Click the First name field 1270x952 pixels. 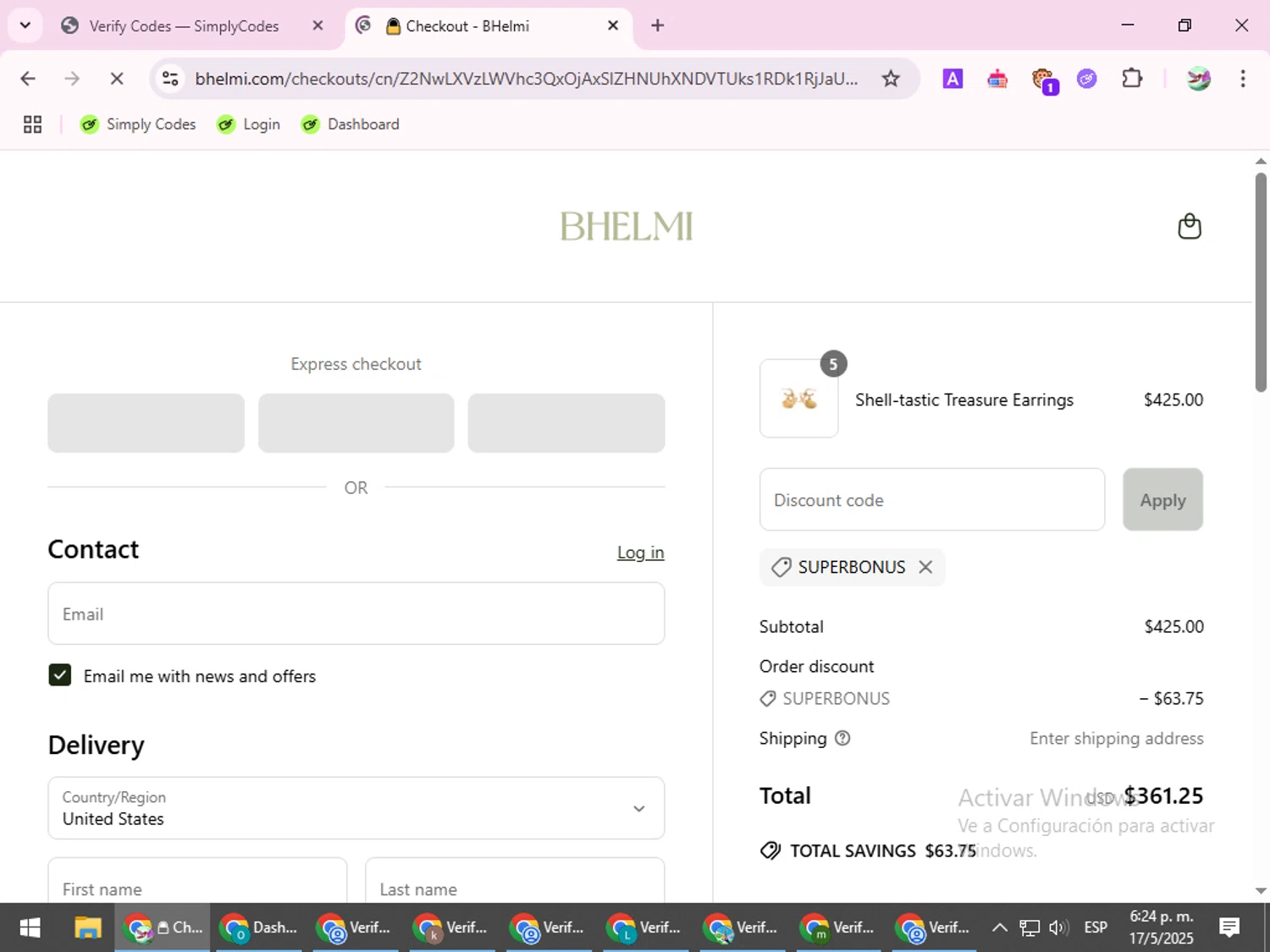coord(197,880)
